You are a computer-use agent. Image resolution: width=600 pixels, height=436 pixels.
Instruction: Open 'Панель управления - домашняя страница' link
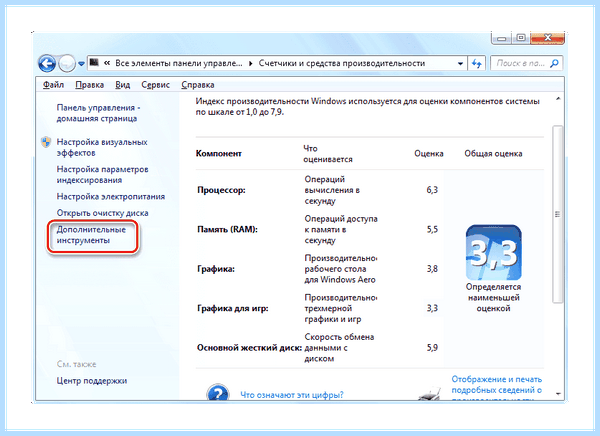click(x=98, y=113)
